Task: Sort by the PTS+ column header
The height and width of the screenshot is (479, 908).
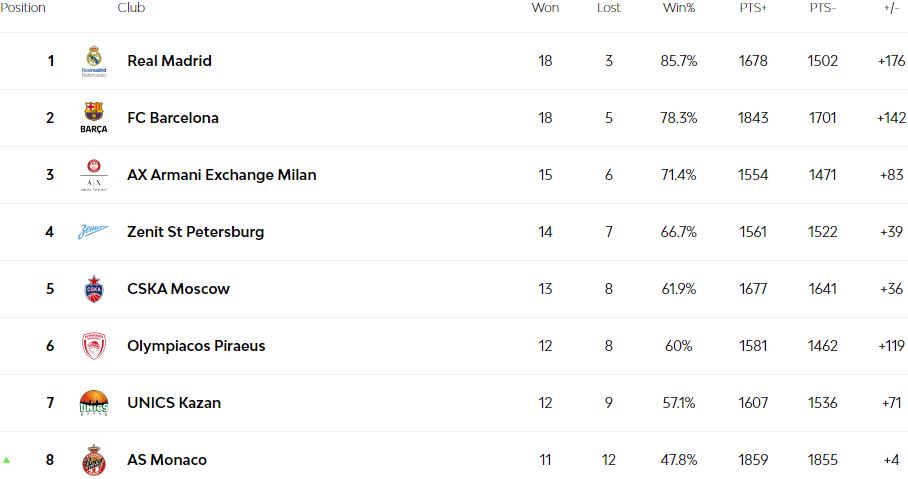Action: coord(753,8)
